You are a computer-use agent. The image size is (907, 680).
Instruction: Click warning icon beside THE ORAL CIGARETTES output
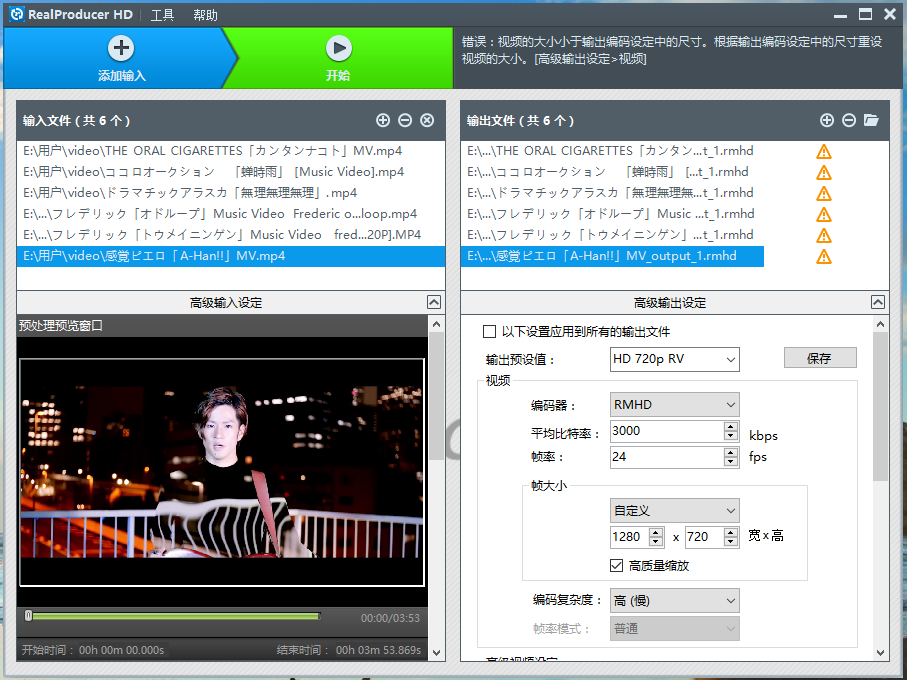click(x=824, y=152)
